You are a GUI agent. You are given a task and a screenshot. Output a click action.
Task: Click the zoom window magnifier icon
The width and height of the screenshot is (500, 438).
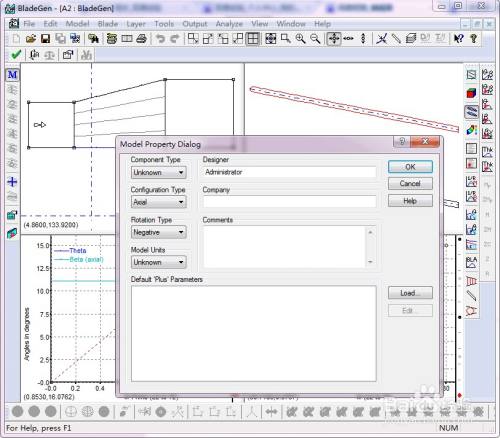[286, 39]
